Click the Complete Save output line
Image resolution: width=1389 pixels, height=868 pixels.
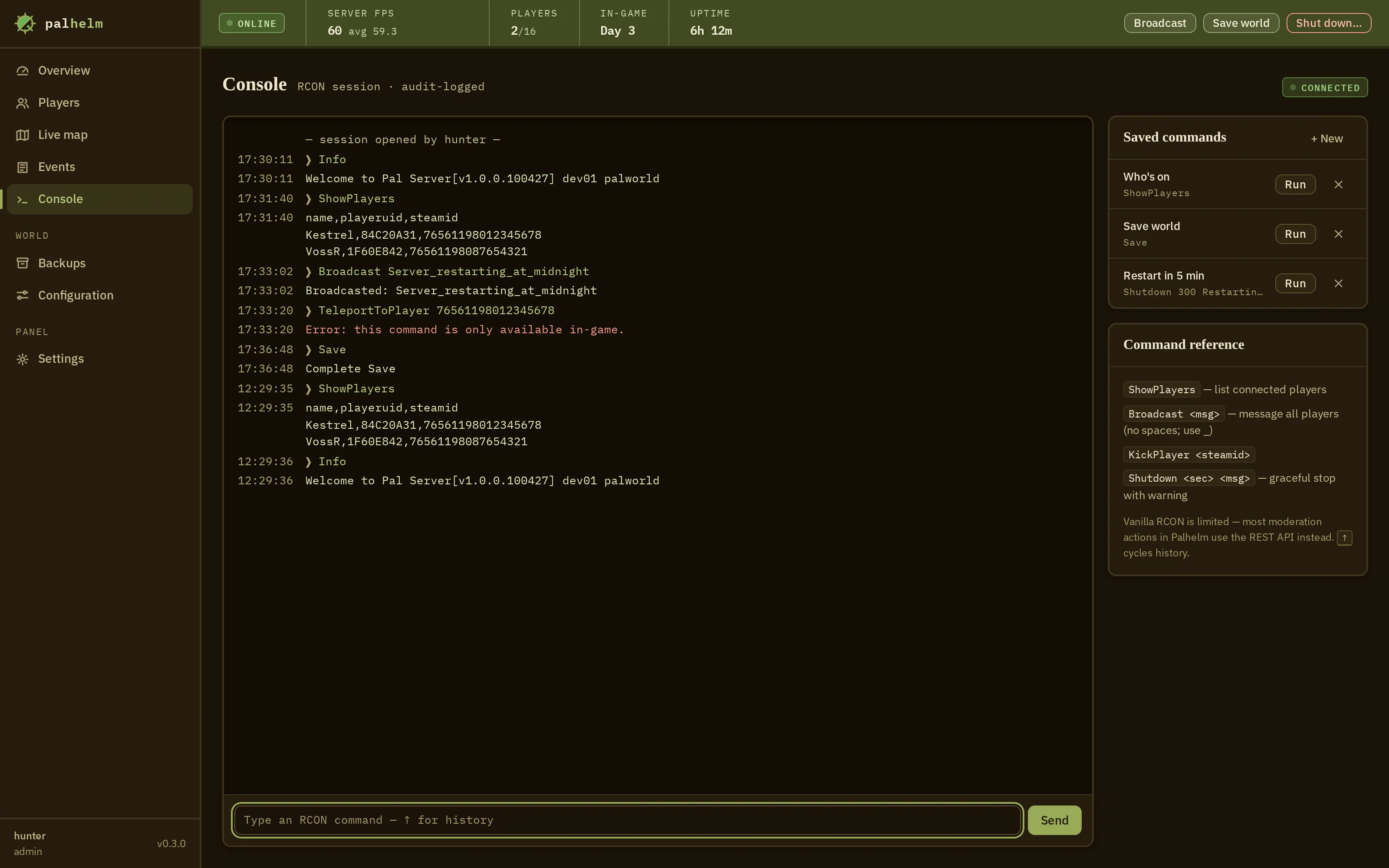pyautogui.click(x=350, y=368)
